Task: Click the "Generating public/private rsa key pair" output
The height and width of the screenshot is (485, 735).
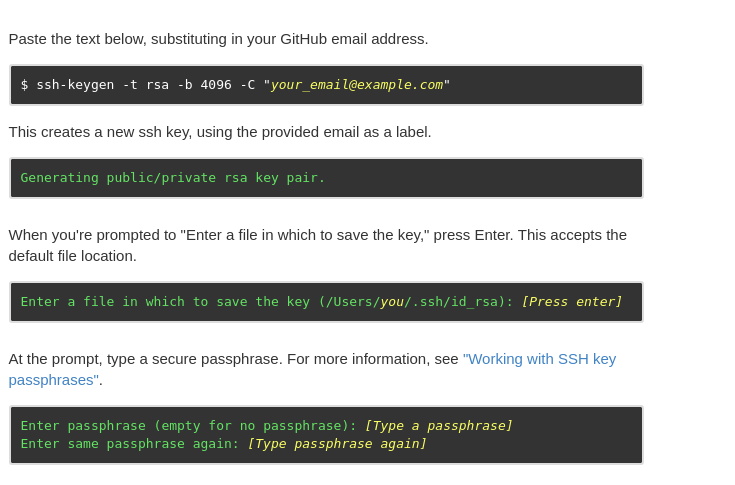Action: (172, 178)
